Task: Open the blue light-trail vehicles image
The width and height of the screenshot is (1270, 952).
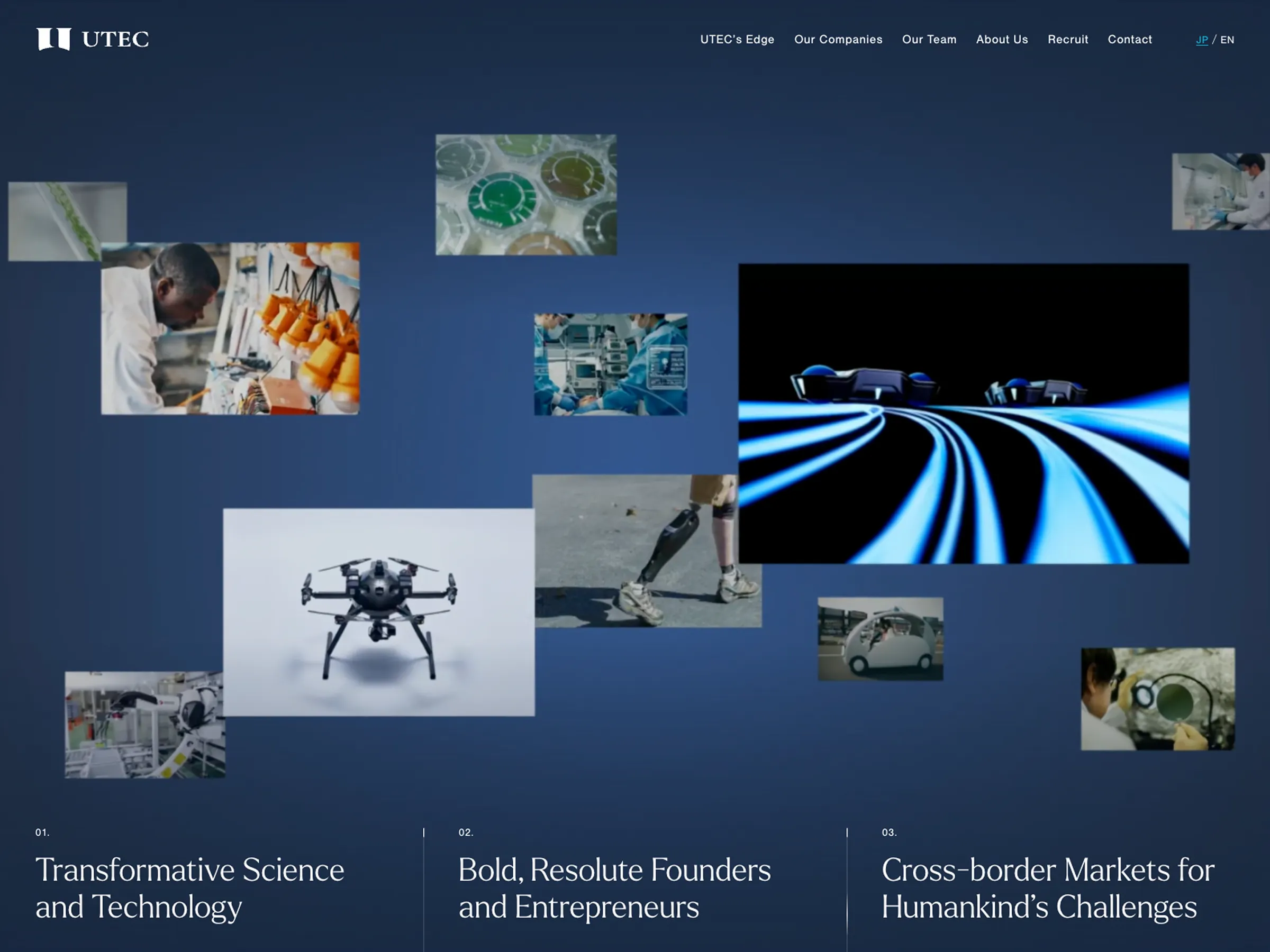Action: [x=963, y=413]
